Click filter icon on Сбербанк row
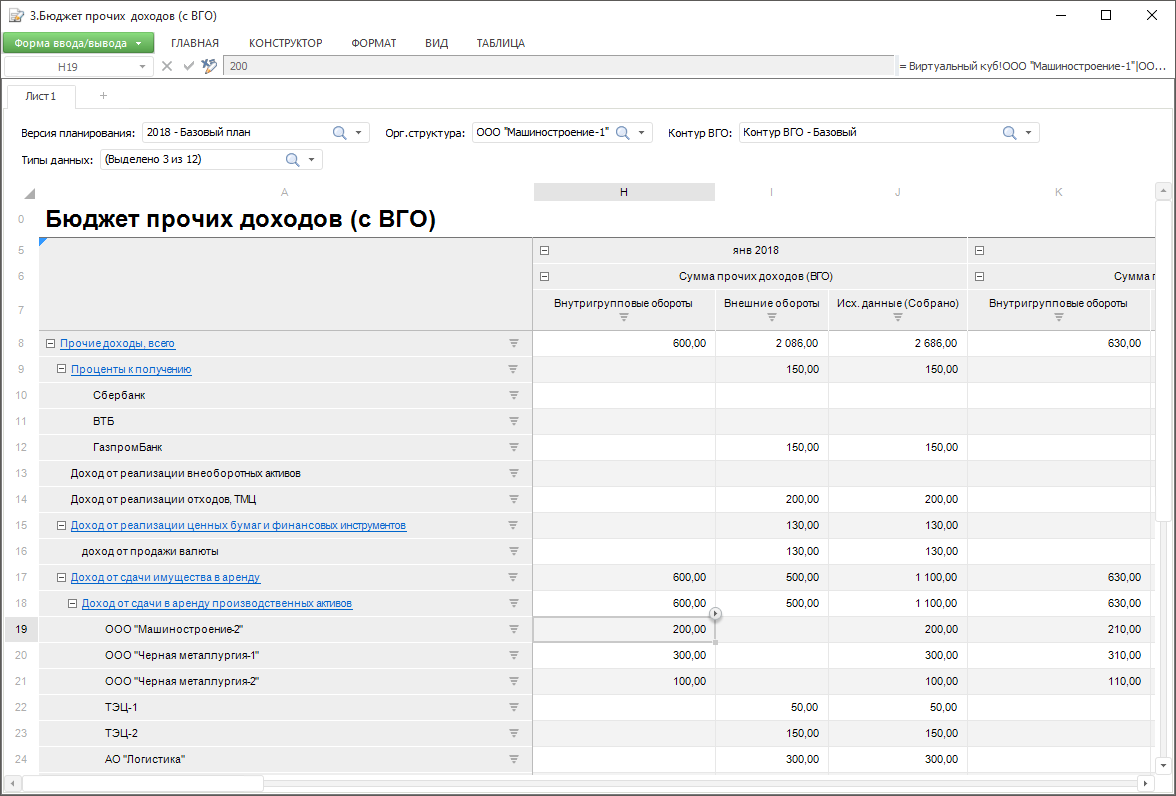Image resolution: width=1176 pixels, height=796 pixels. [513, 395]
